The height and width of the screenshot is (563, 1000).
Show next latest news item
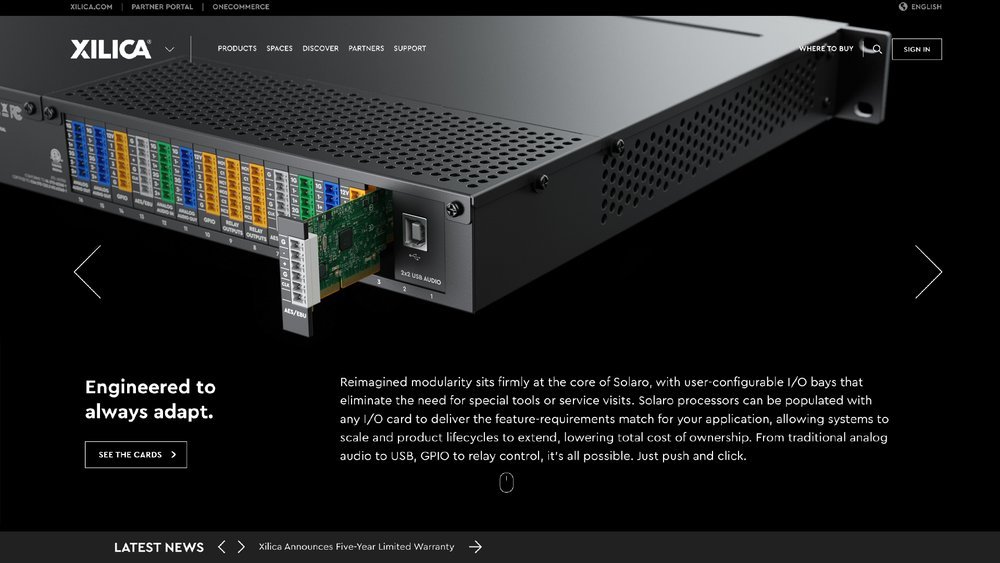(241, 547)
